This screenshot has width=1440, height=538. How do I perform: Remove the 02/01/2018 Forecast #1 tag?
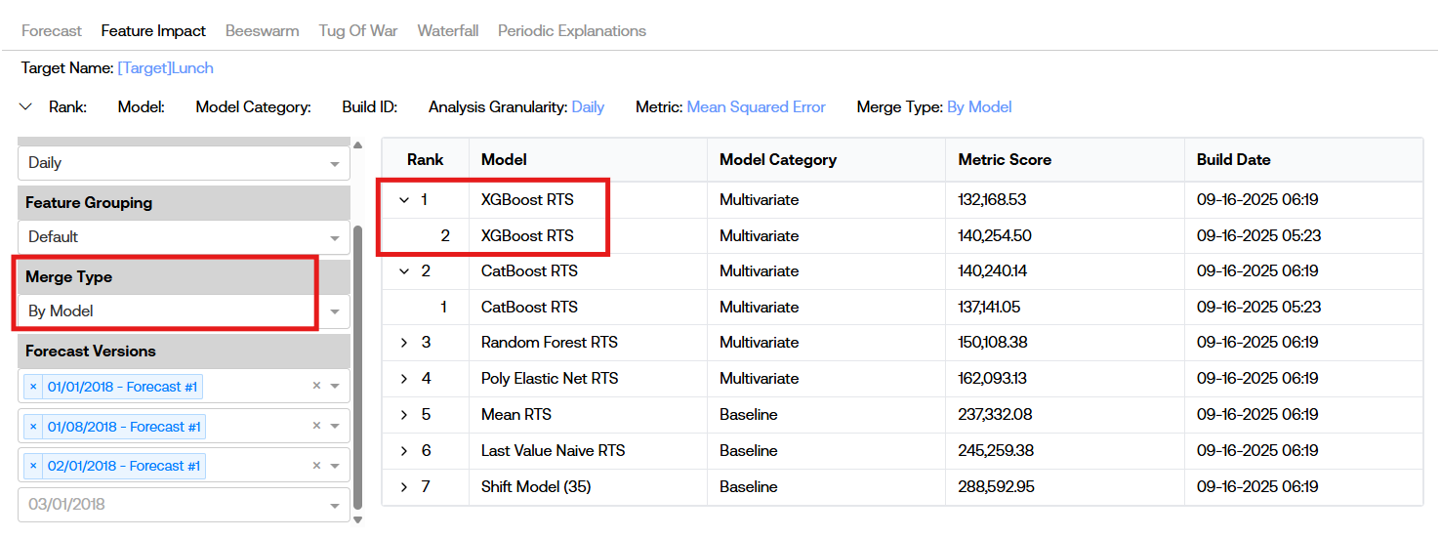point(33,466)
